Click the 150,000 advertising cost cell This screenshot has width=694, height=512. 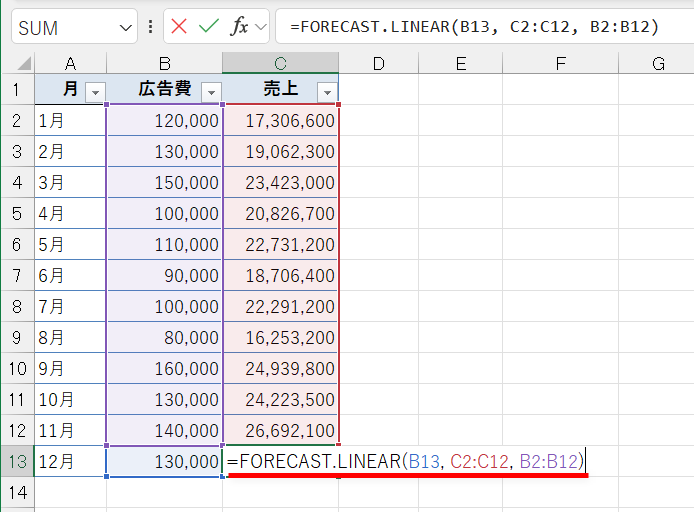pos(165,182)
